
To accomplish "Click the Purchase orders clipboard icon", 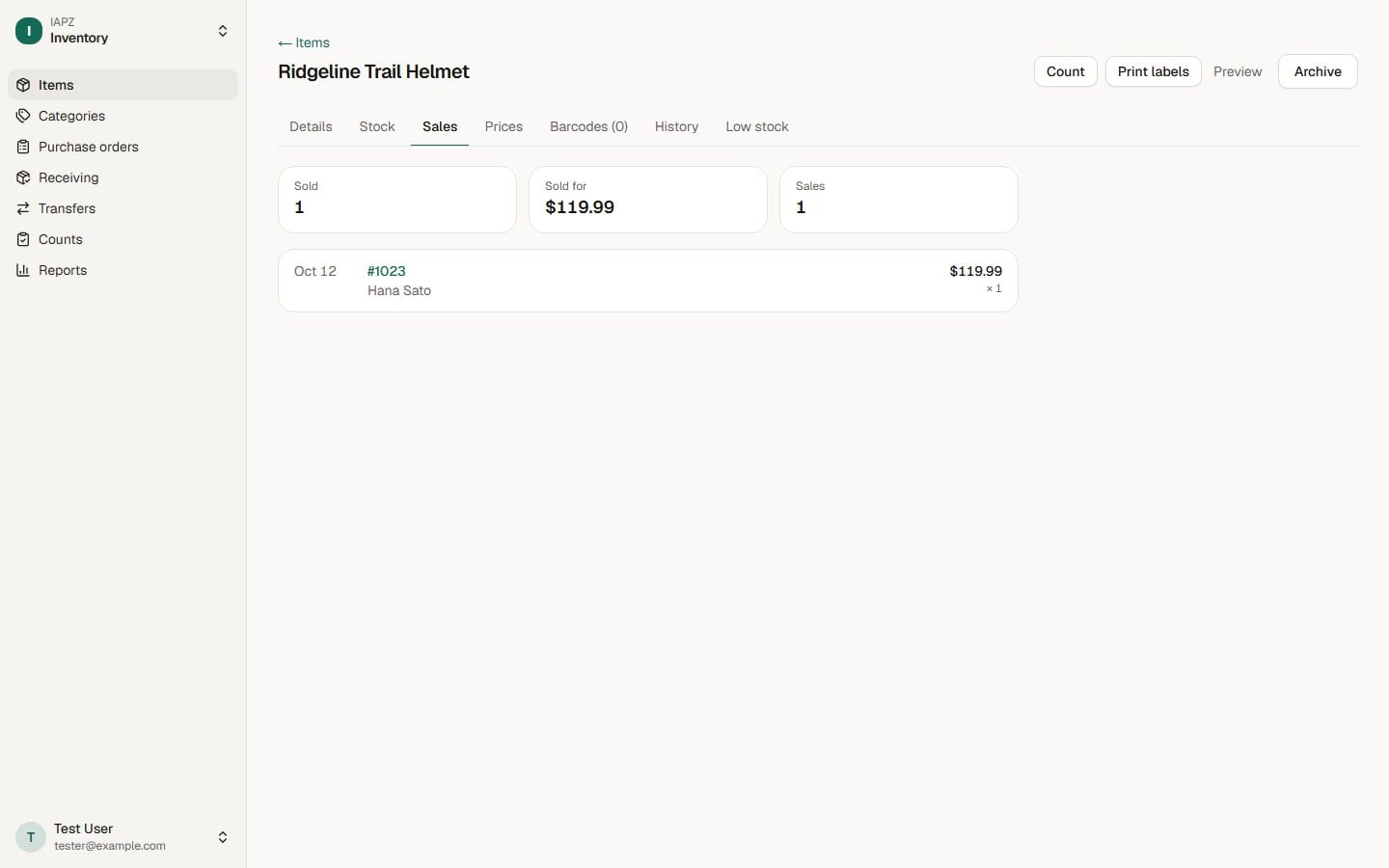I will [23, 147].
